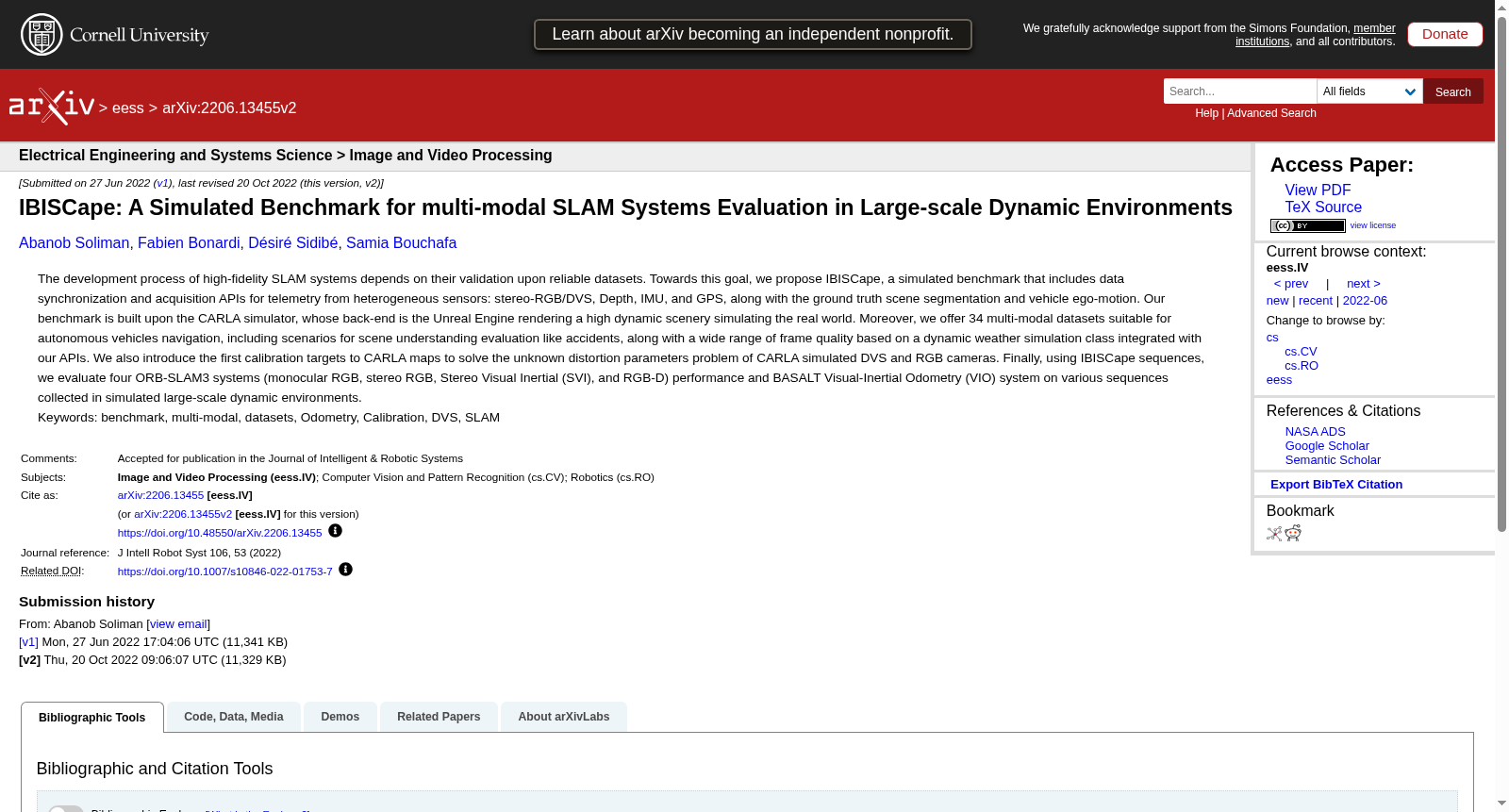Toggle the Bibliographic Explorer switch
The width and height of the screenshot is (1509, 812).
[66, 809]
